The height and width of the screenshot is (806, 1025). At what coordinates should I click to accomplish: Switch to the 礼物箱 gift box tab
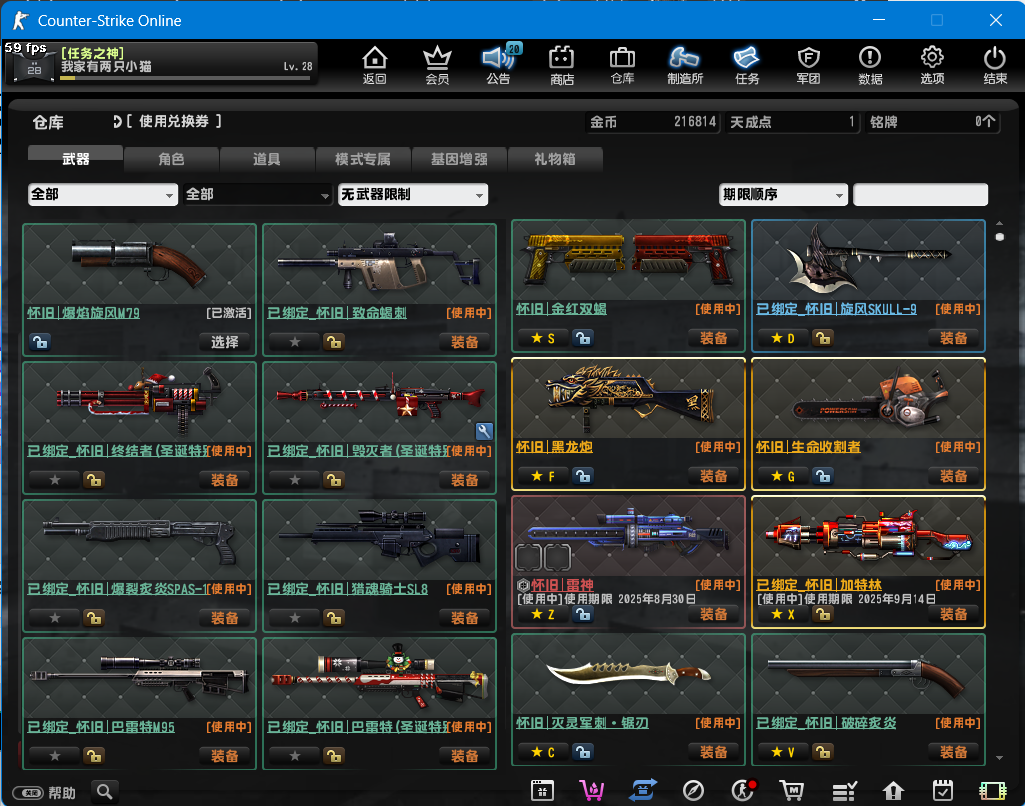554,159
